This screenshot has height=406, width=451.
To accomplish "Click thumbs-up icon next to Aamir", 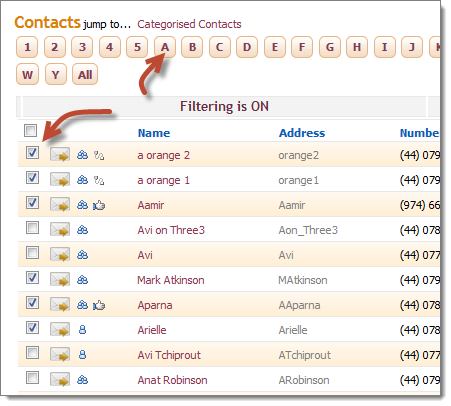I will pyautogui.click(x=99, y=205).
